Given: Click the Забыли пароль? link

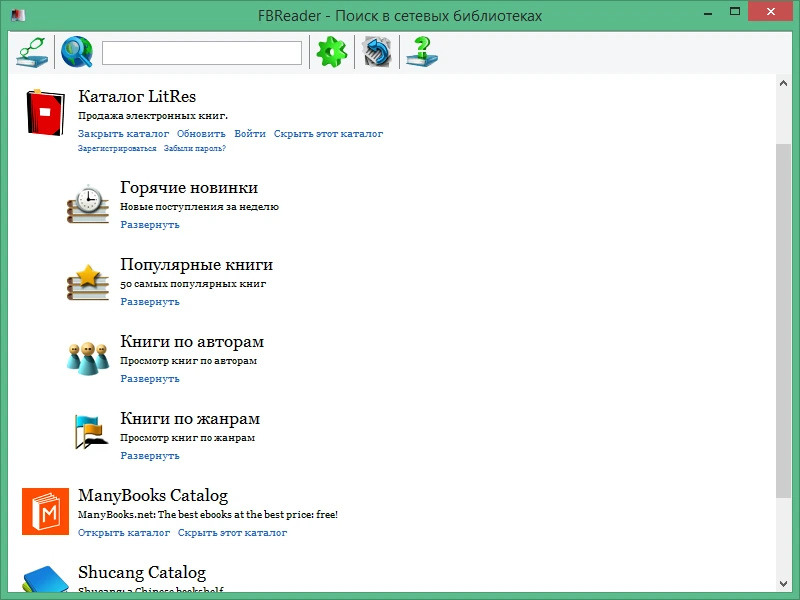Looking at the screenshot, I should [x=194, y=148].
